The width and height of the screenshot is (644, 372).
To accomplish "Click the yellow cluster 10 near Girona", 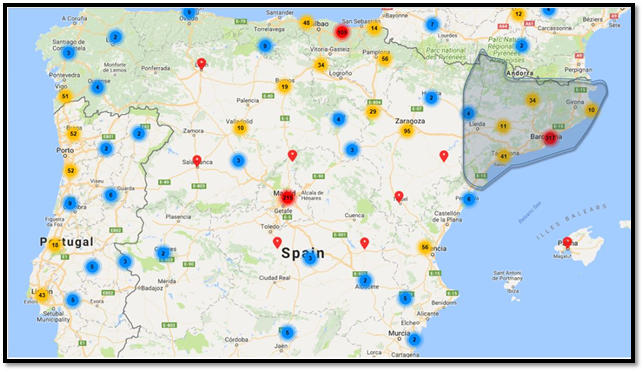I will (x=591, y=110).
